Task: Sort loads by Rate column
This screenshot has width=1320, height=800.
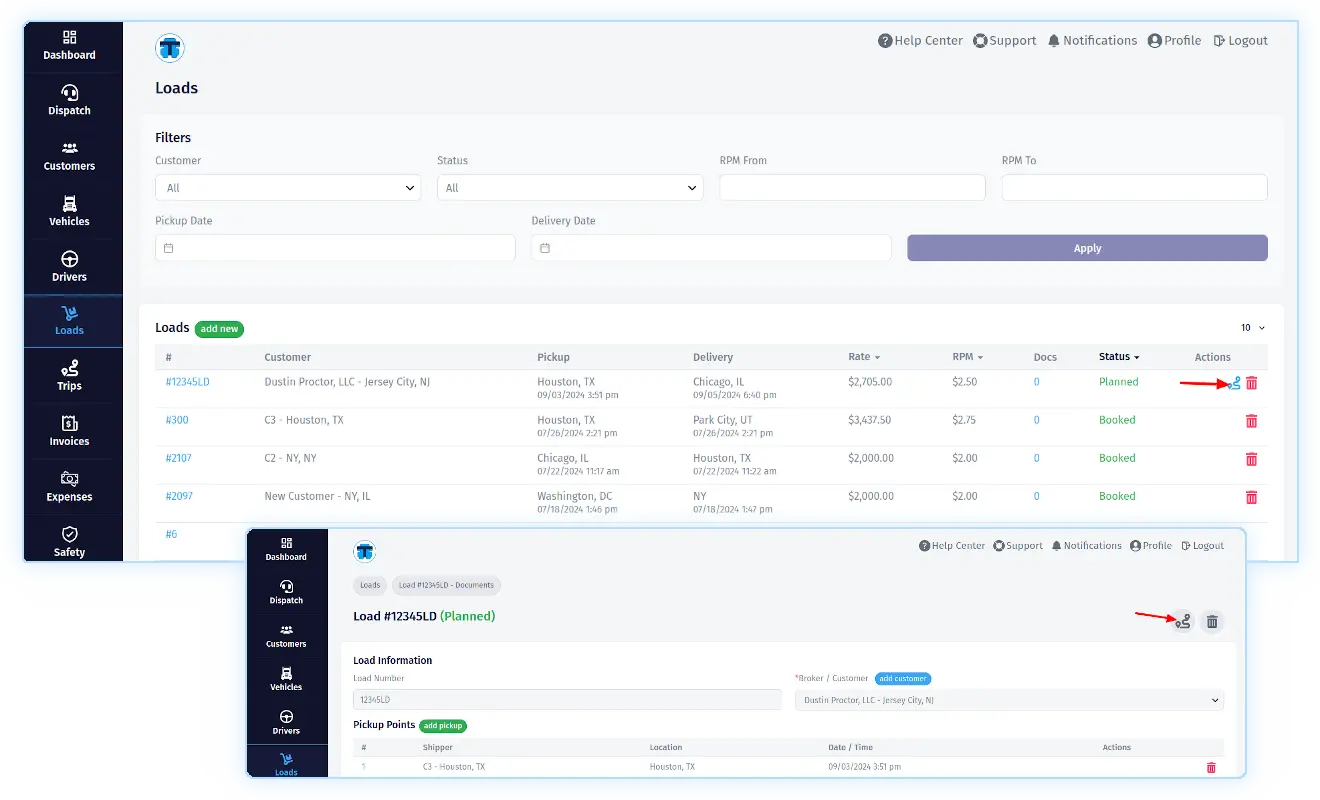Action: 864,357
